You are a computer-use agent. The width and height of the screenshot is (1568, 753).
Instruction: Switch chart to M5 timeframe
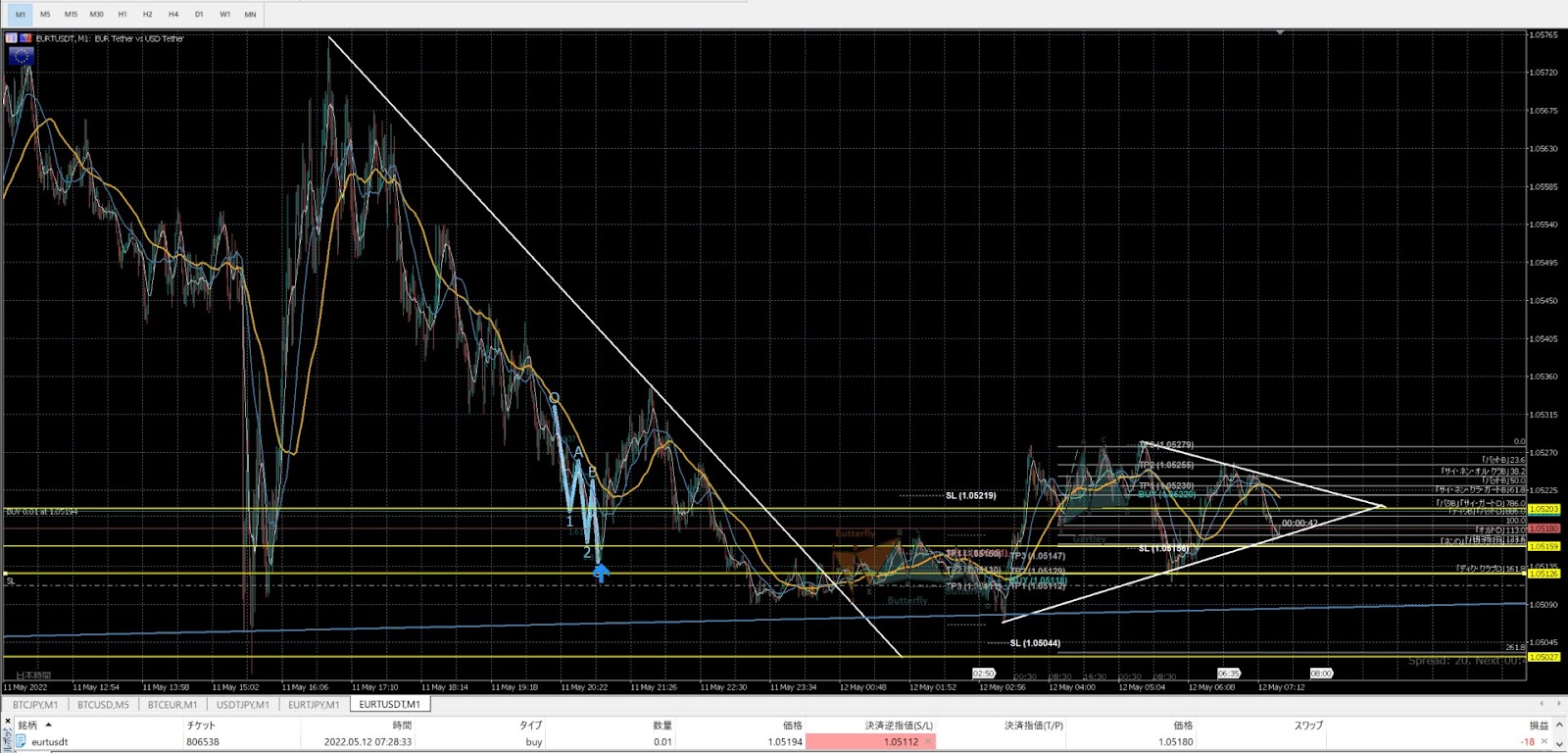(45, 15)
